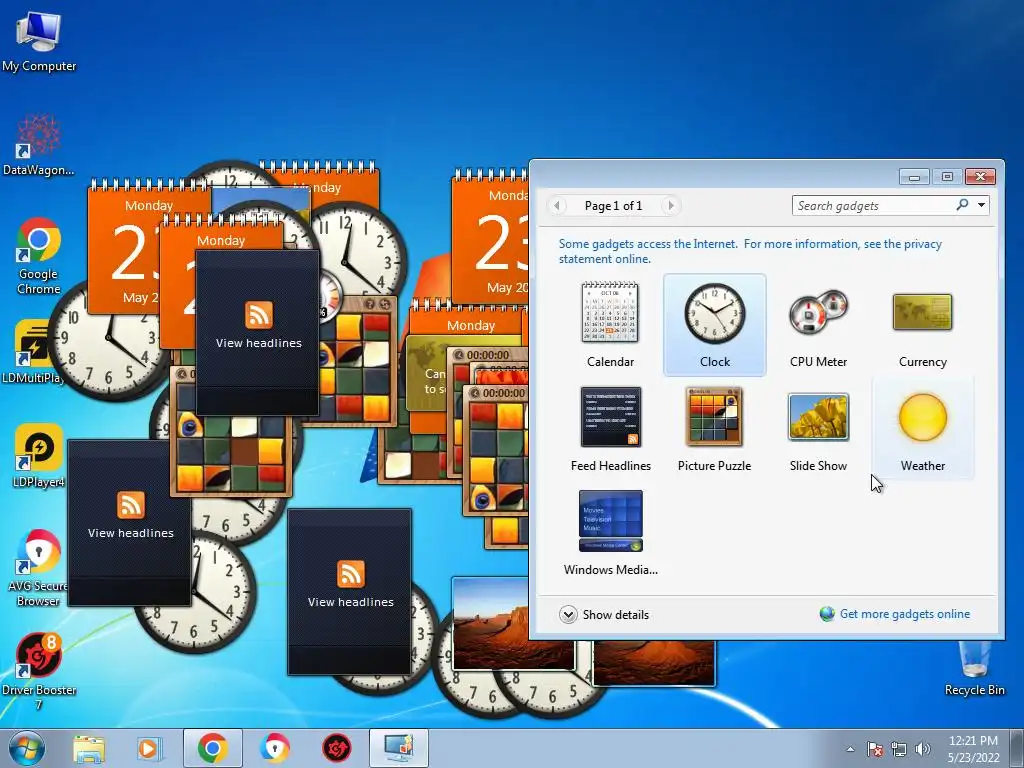Select the Feed Headlines gadget
The image size is (1024, 768).
point(611,417)
